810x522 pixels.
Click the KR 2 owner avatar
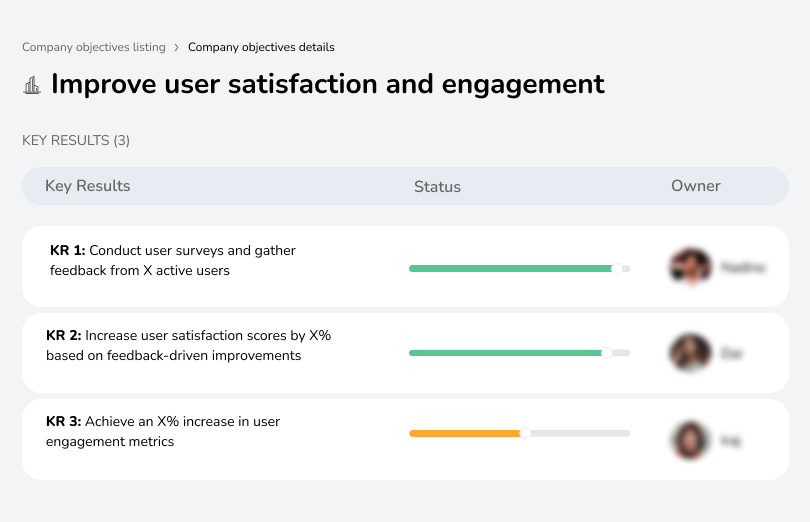pos(690,352)
